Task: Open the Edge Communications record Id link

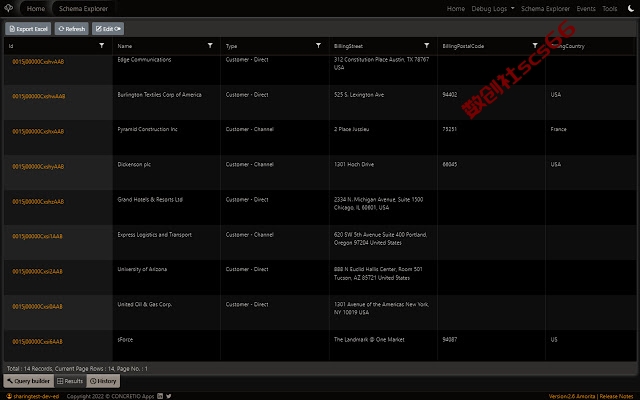Action: click(38, 62)
